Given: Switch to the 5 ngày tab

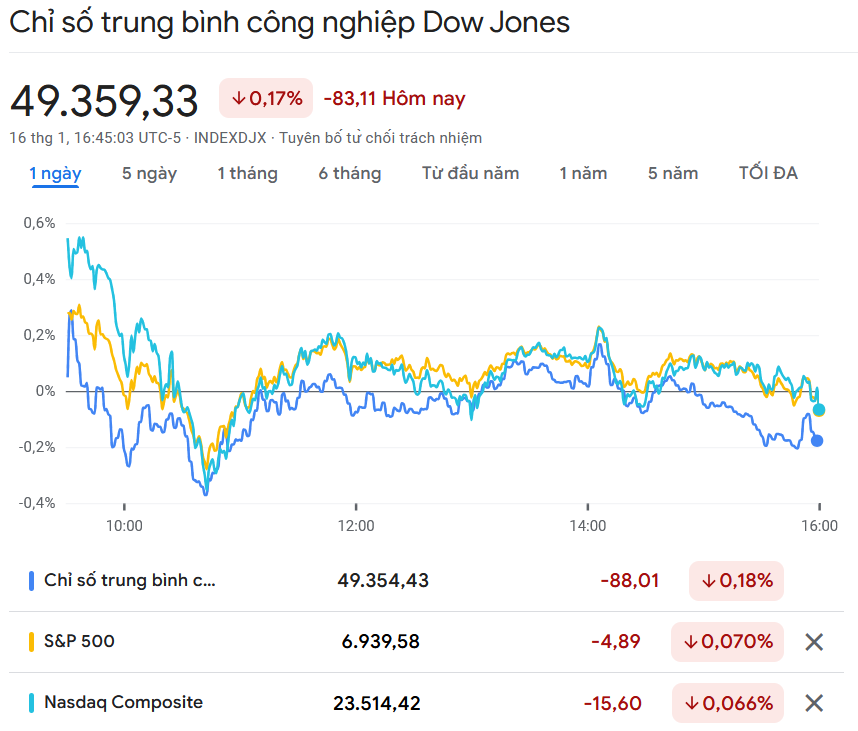Looking at the screenshot, I should 149,173.
